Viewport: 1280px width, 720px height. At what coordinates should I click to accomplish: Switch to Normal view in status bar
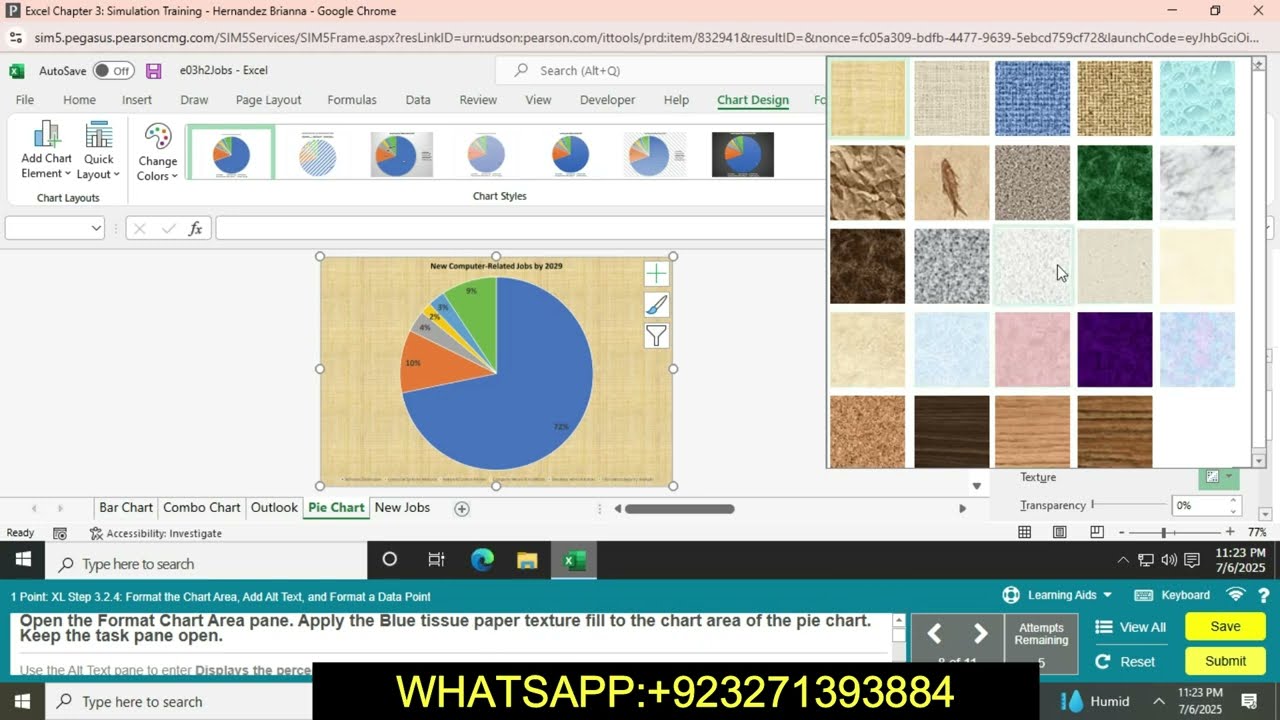click(x=1025, y=533)
